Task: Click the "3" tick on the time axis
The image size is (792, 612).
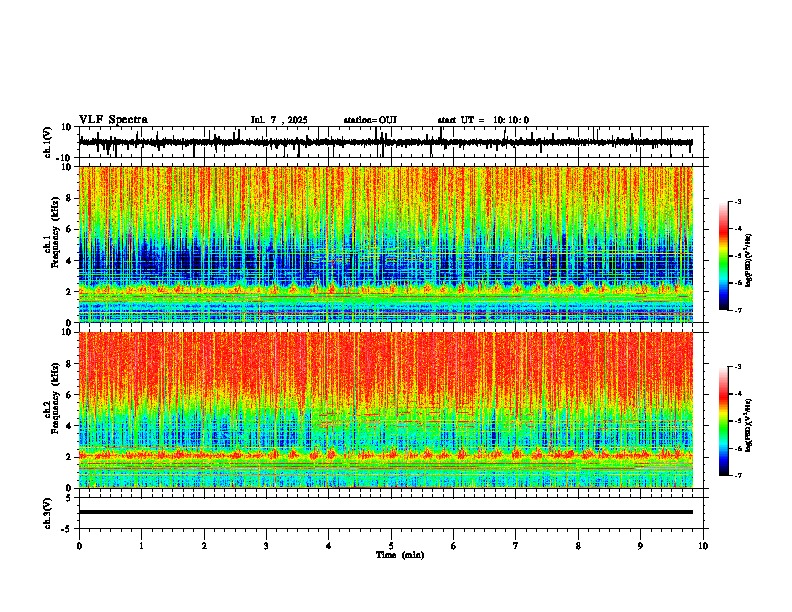Action: pos(266,546)
